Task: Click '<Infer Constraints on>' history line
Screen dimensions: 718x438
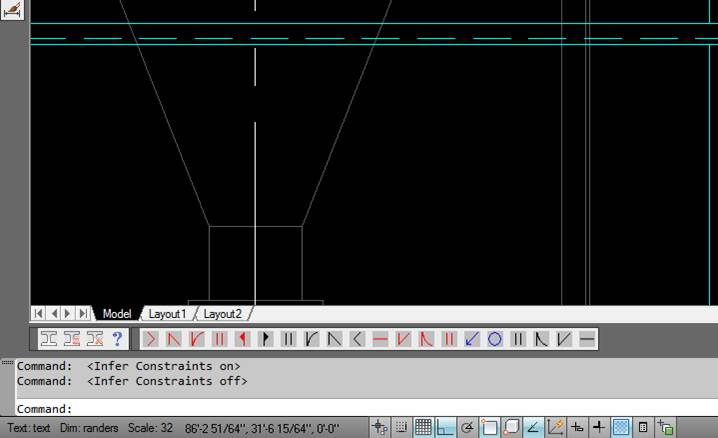Action: [x=163, y=366]
